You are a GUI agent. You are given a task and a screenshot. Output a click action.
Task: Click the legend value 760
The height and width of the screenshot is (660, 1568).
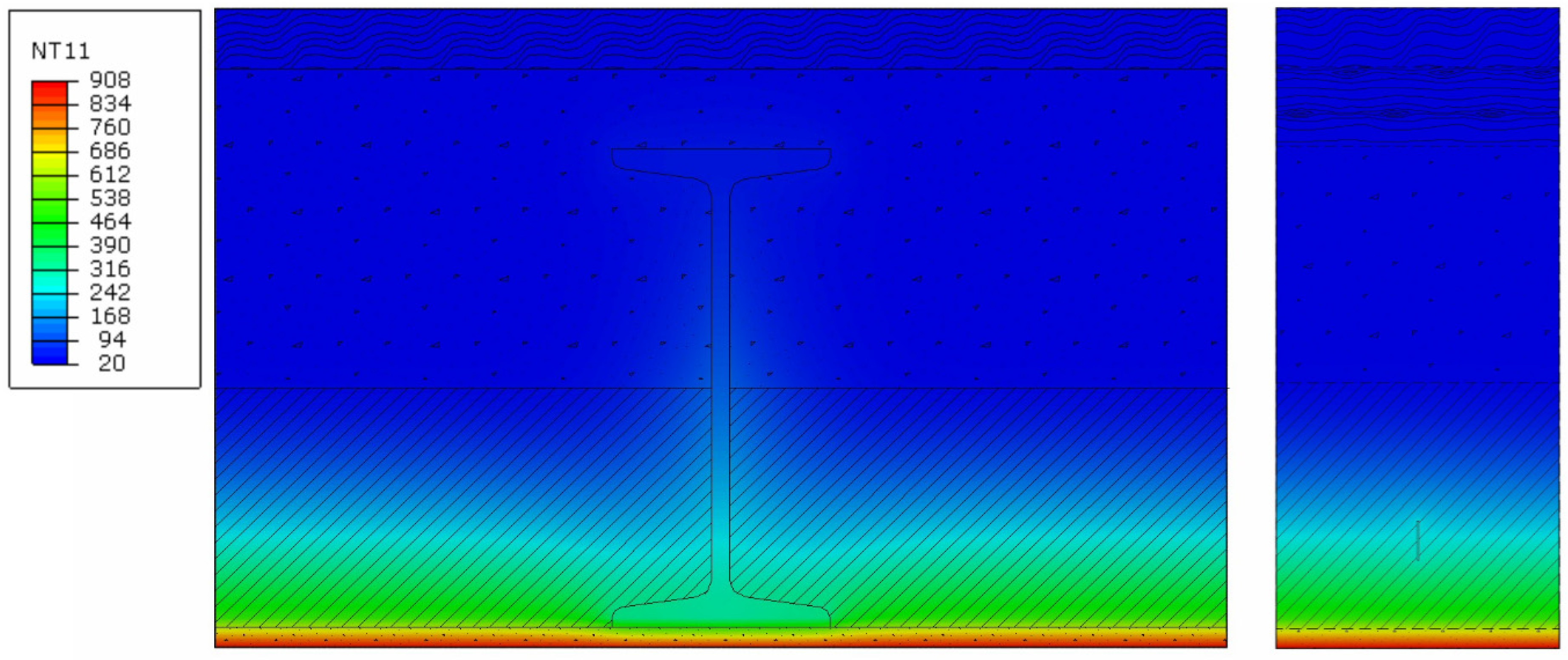pyautogui.click(x=110, y=127)
